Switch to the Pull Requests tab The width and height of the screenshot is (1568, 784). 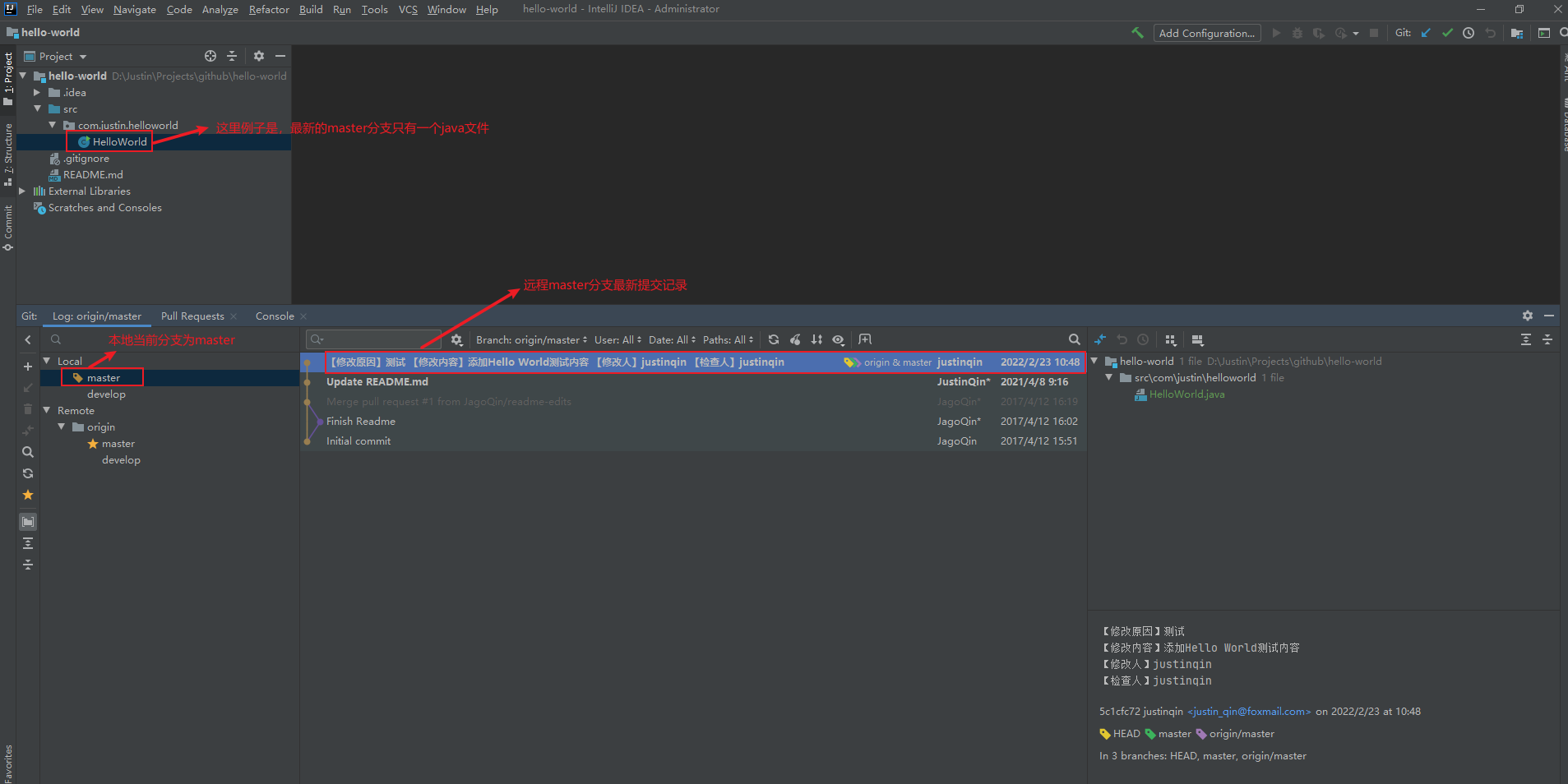[x=192, y=316]
